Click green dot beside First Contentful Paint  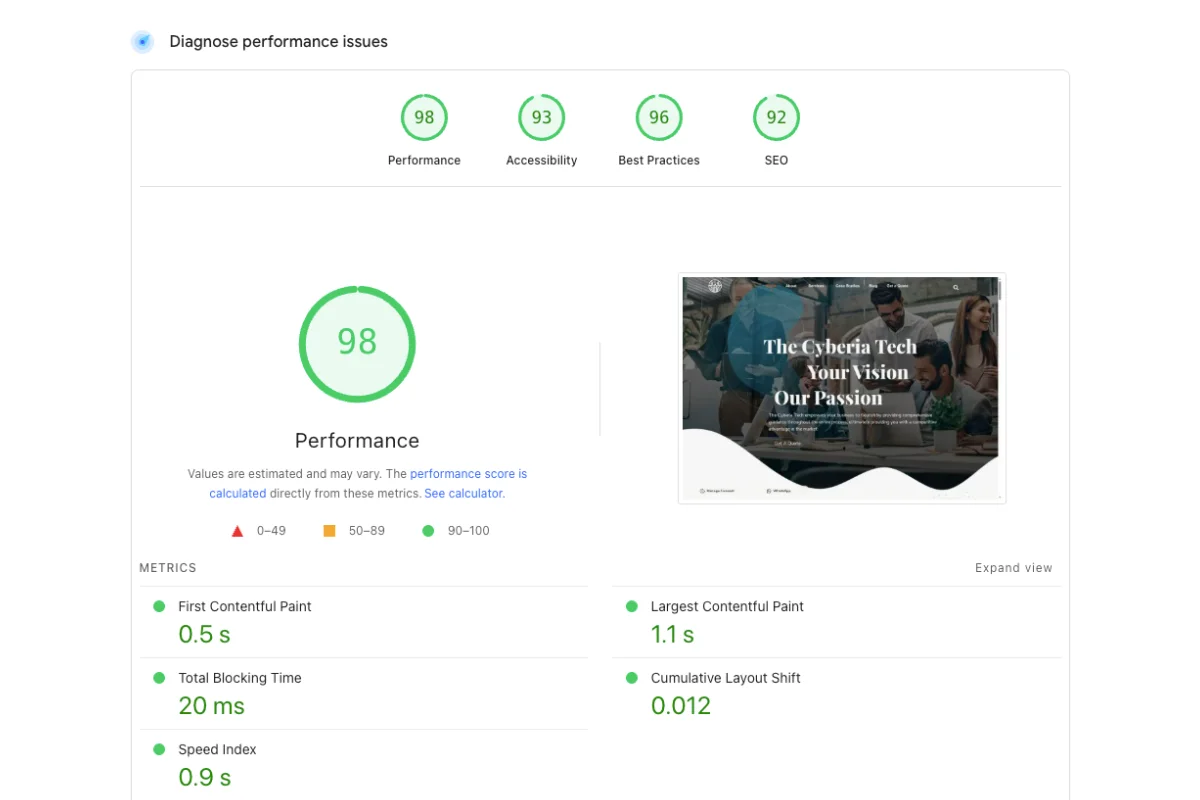159,606
